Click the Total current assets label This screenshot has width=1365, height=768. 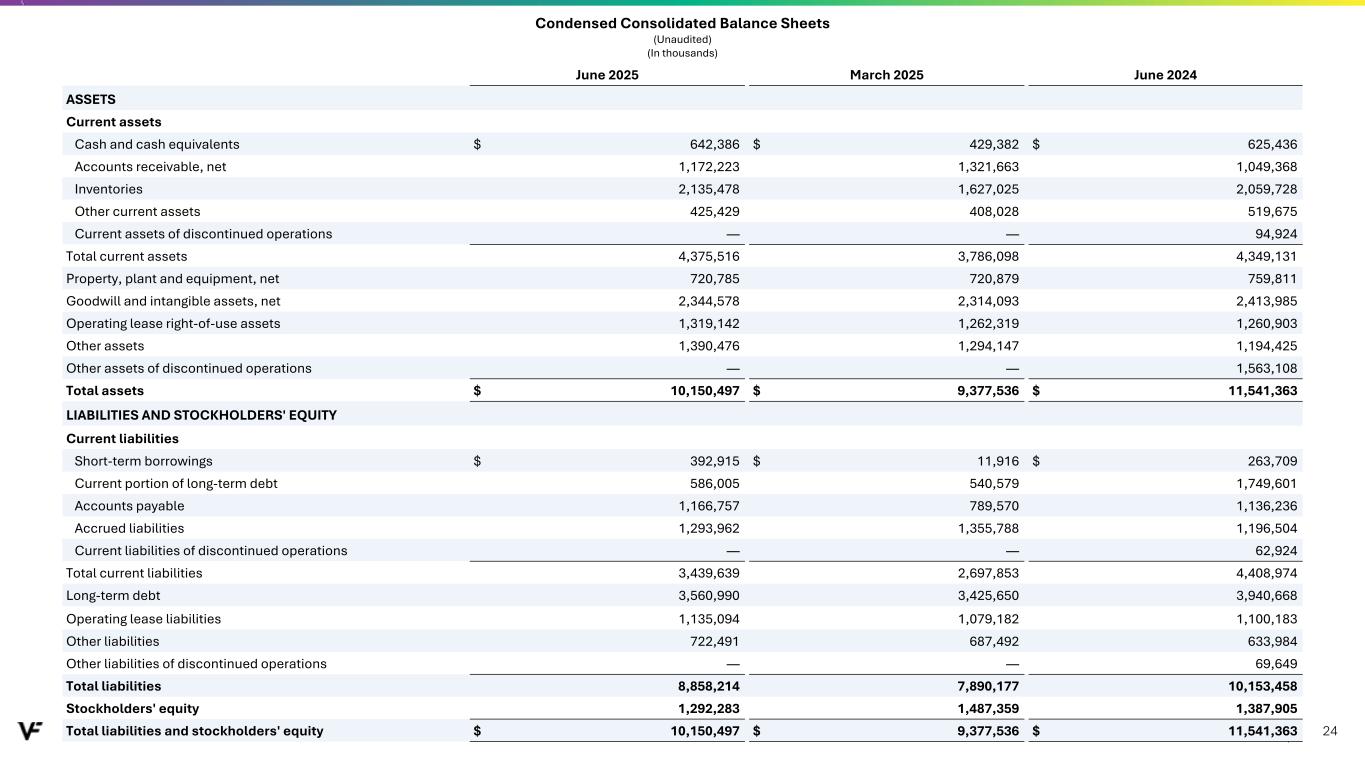pos(126,256)
